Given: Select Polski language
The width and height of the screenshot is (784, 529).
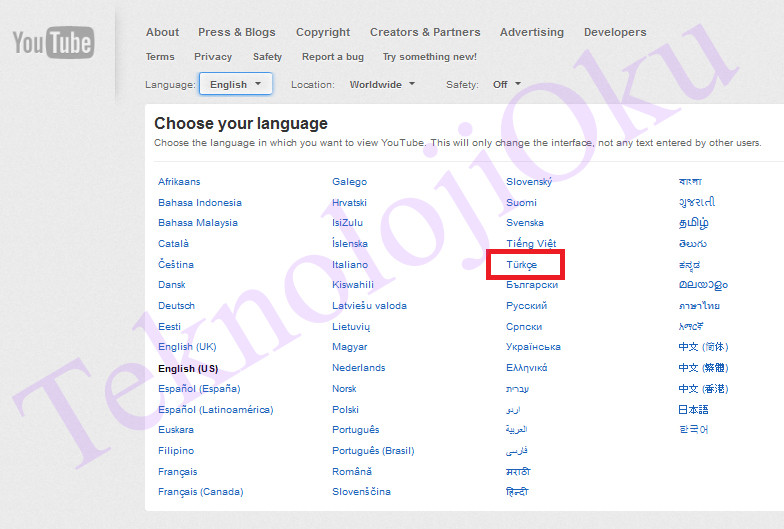Looking at the screenshot, I should tap(346, 410).
